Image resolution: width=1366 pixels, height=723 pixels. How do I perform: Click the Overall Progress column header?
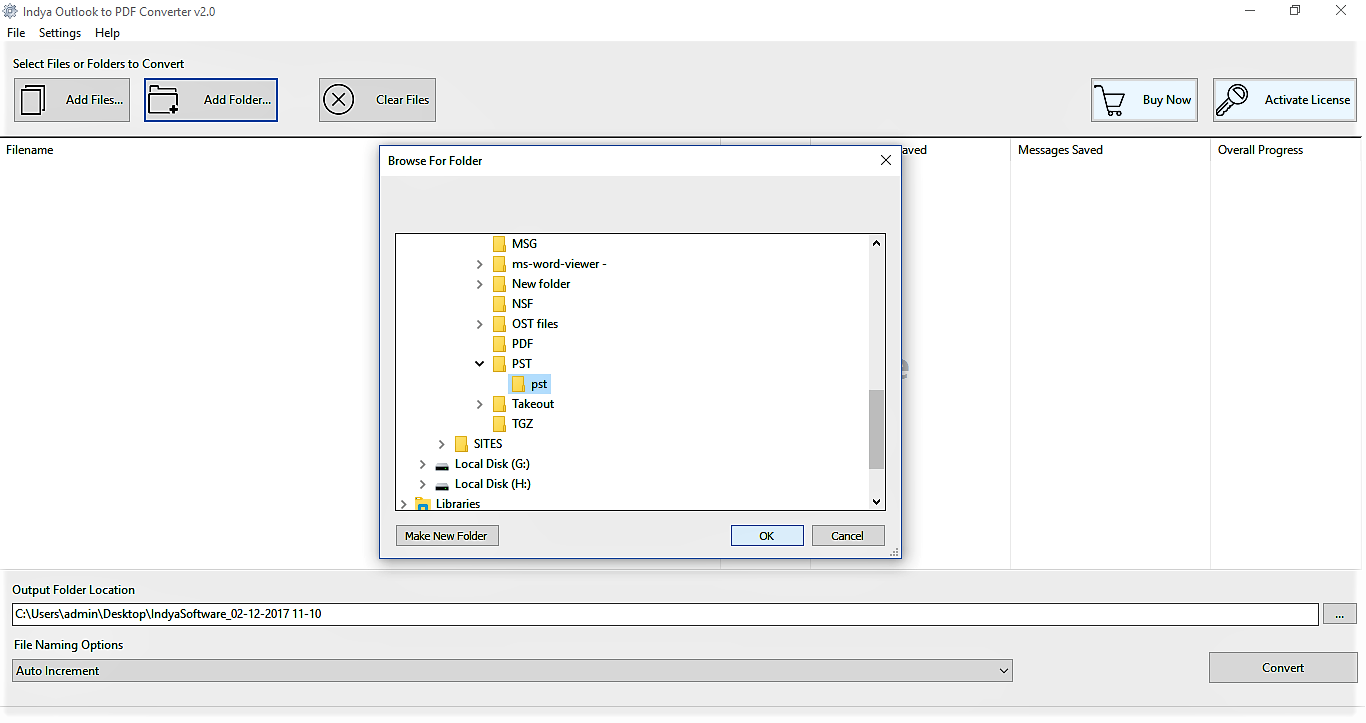click(x=1260, y=150)
